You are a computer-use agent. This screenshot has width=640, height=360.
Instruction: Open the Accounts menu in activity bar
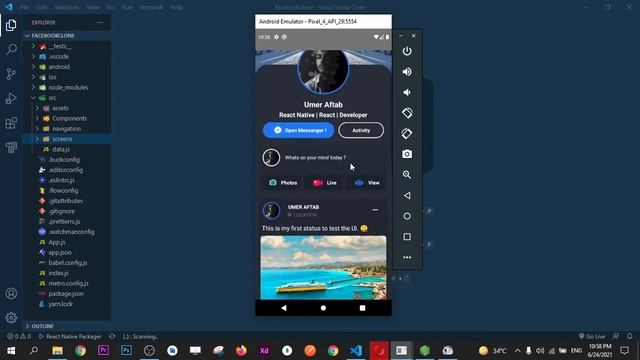(x=11, y=293)
